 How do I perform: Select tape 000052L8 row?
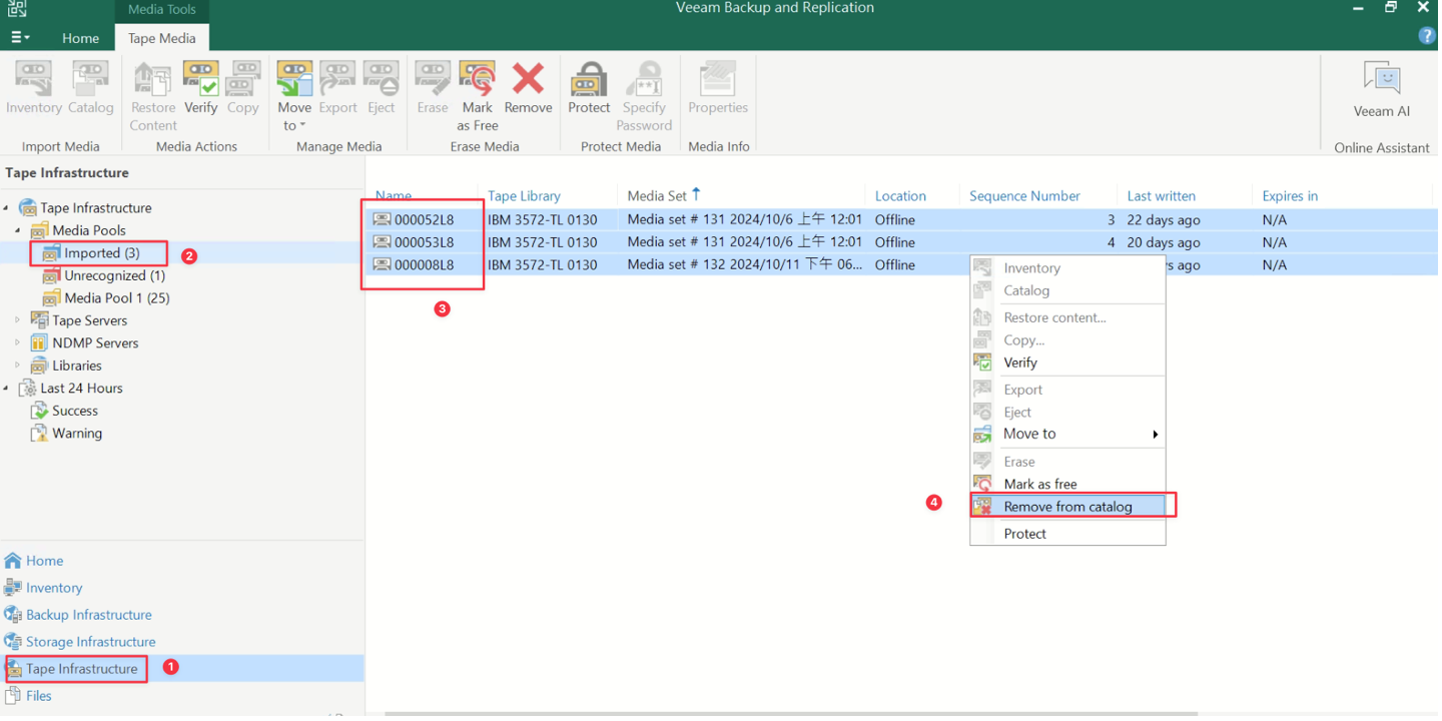(902, 220)
